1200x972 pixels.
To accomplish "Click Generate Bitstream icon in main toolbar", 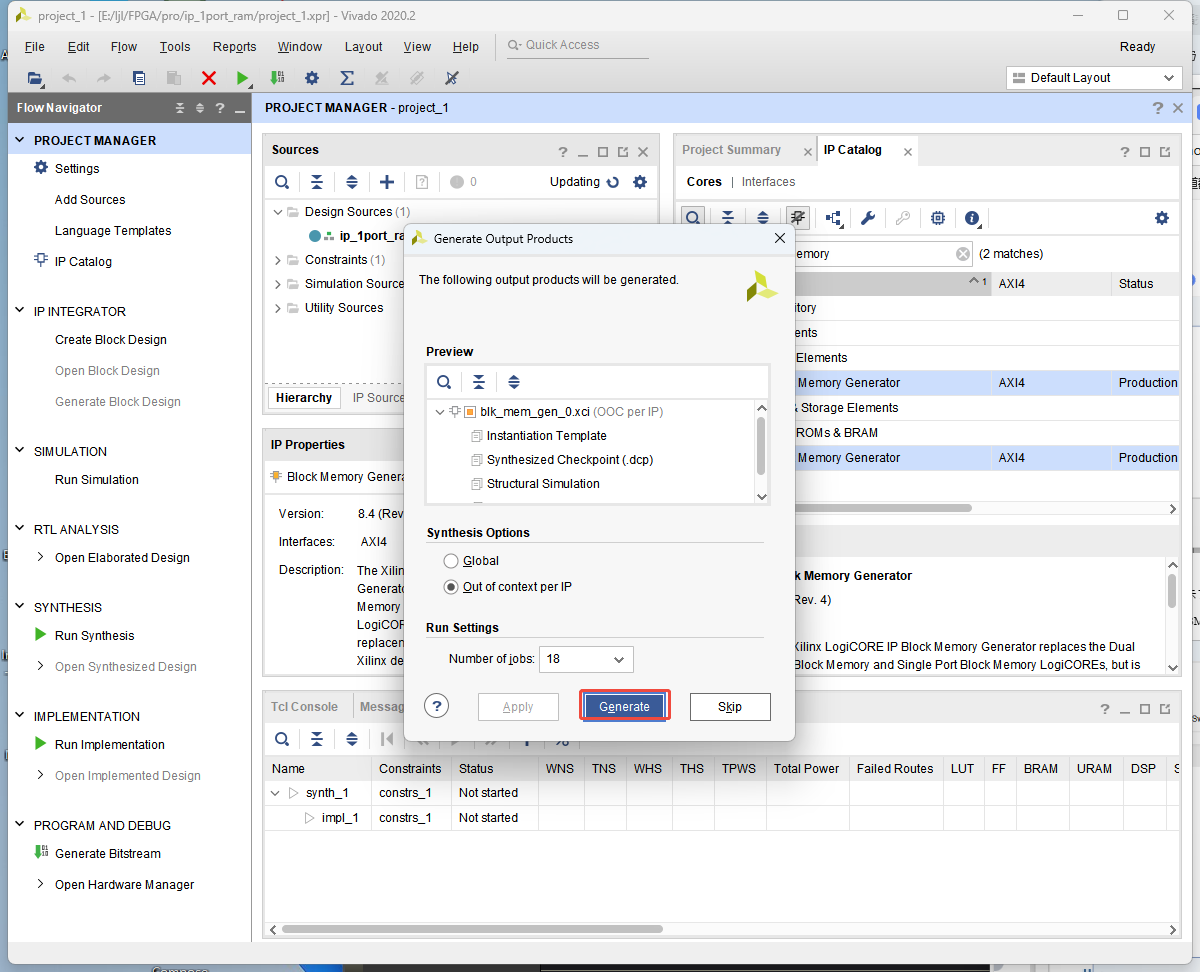I will [277, 78].
